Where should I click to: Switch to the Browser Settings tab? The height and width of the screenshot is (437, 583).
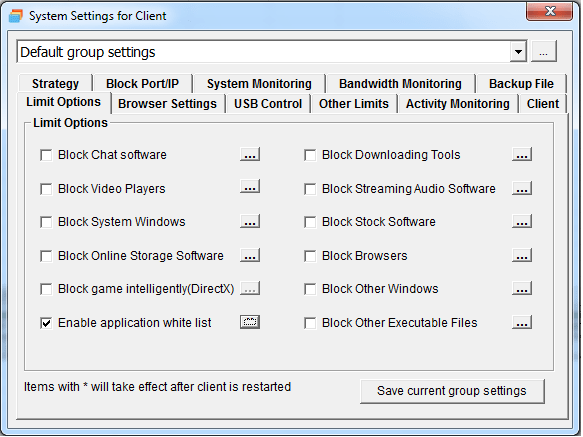tap(167, 103)
